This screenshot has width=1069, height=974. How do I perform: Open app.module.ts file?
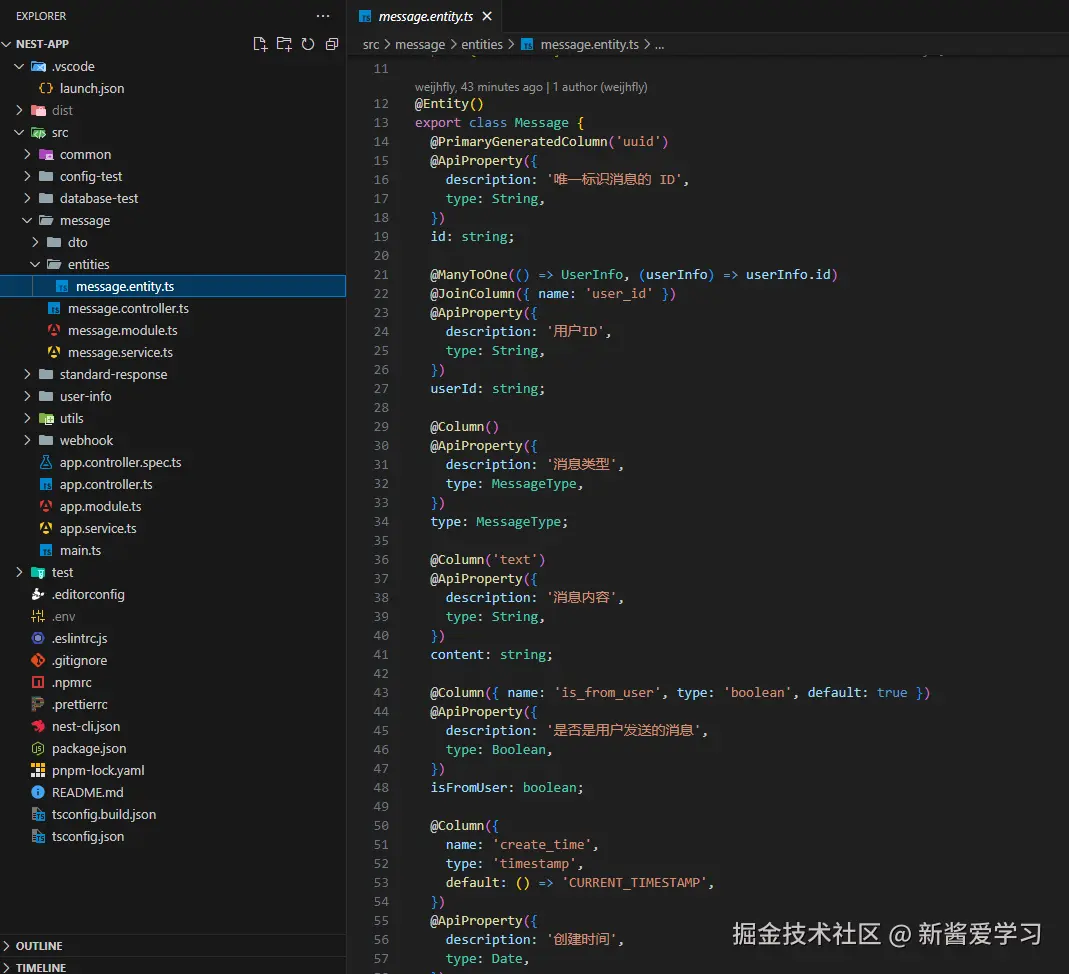coord(100,506)
